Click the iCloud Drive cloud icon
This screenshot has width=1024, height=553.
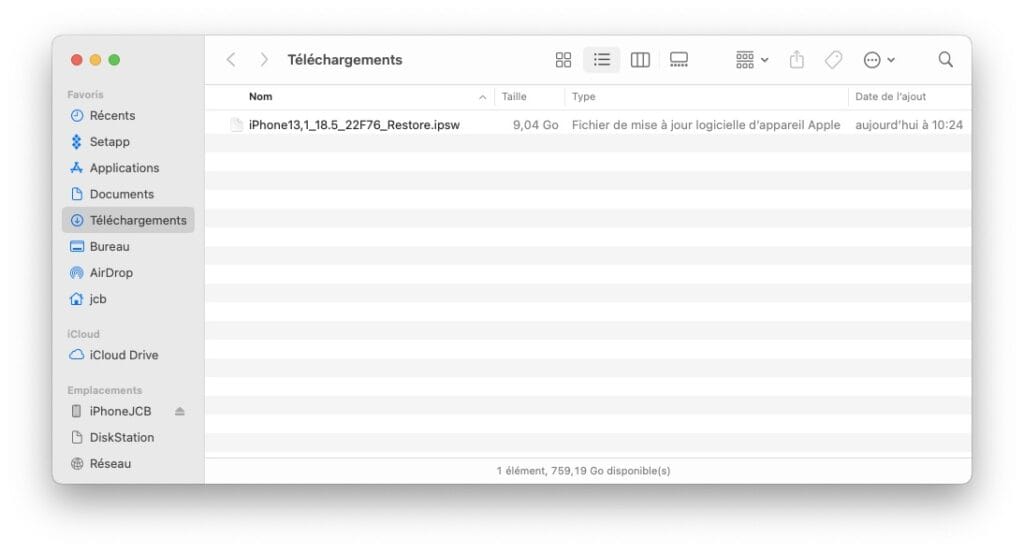(77, 355)
